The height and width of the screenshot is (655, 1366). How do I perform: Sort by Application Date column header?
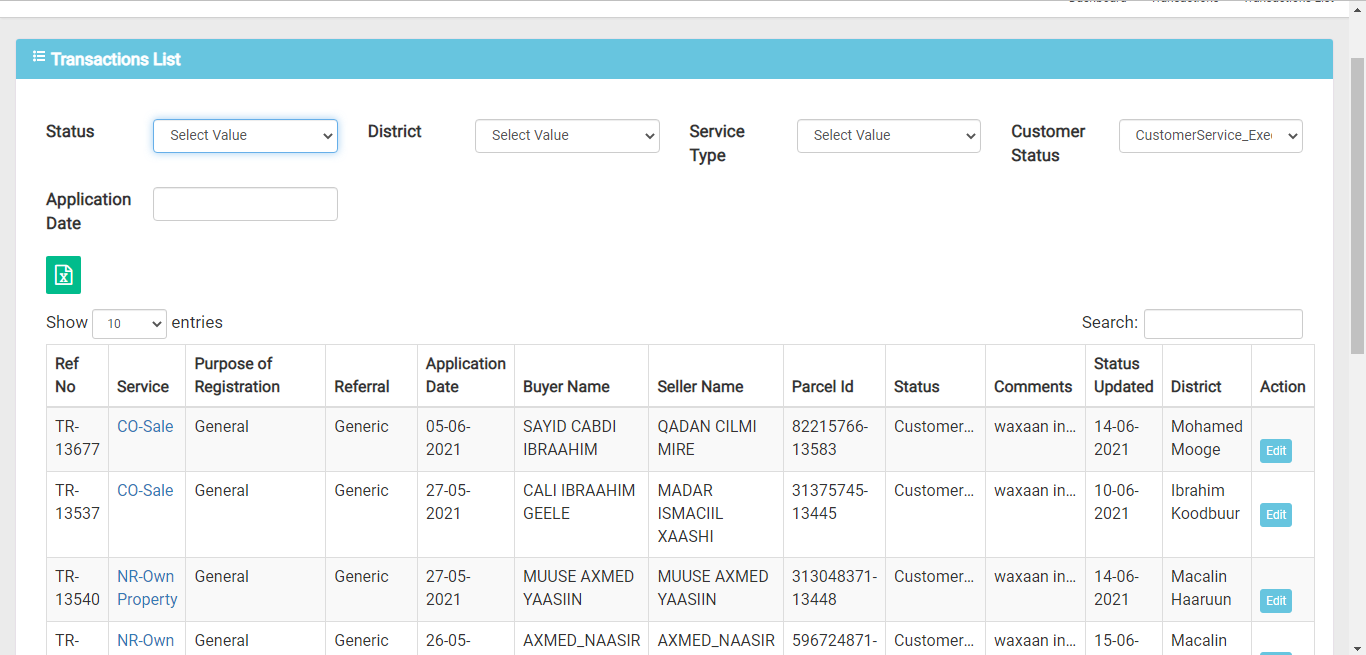point(466,375)
